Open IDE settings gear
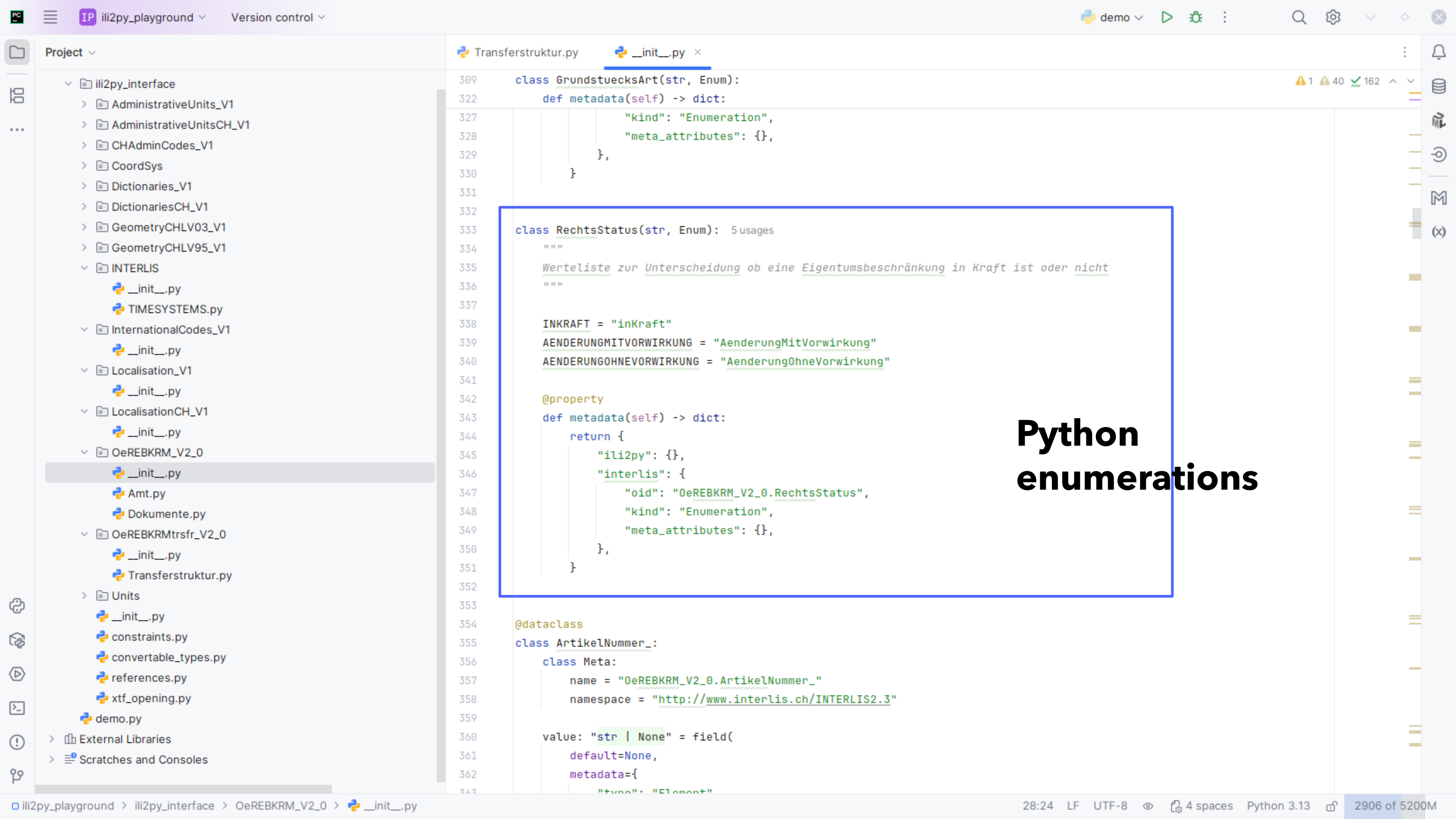Viewport: 1456px width, 819px height. coord(1333,17)
